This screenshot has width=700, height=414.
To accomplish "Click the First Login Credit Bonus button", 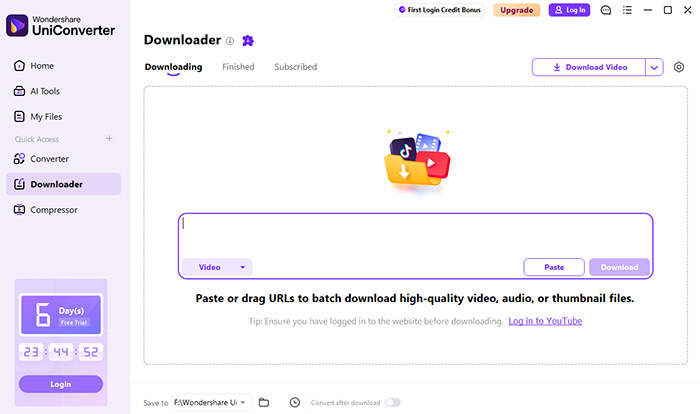I will (440, 10).
